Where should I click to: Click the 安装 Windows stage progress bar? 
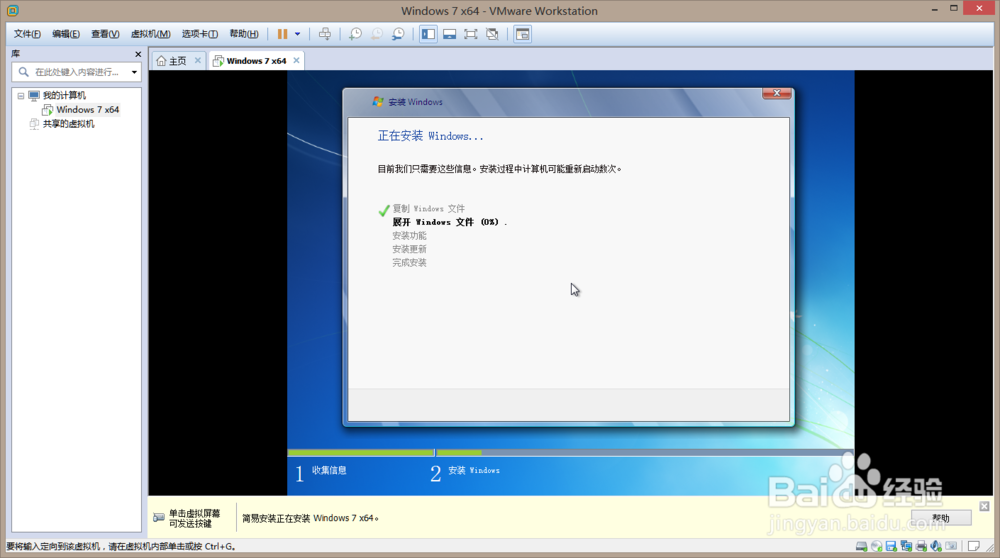[x=644, y=453]
